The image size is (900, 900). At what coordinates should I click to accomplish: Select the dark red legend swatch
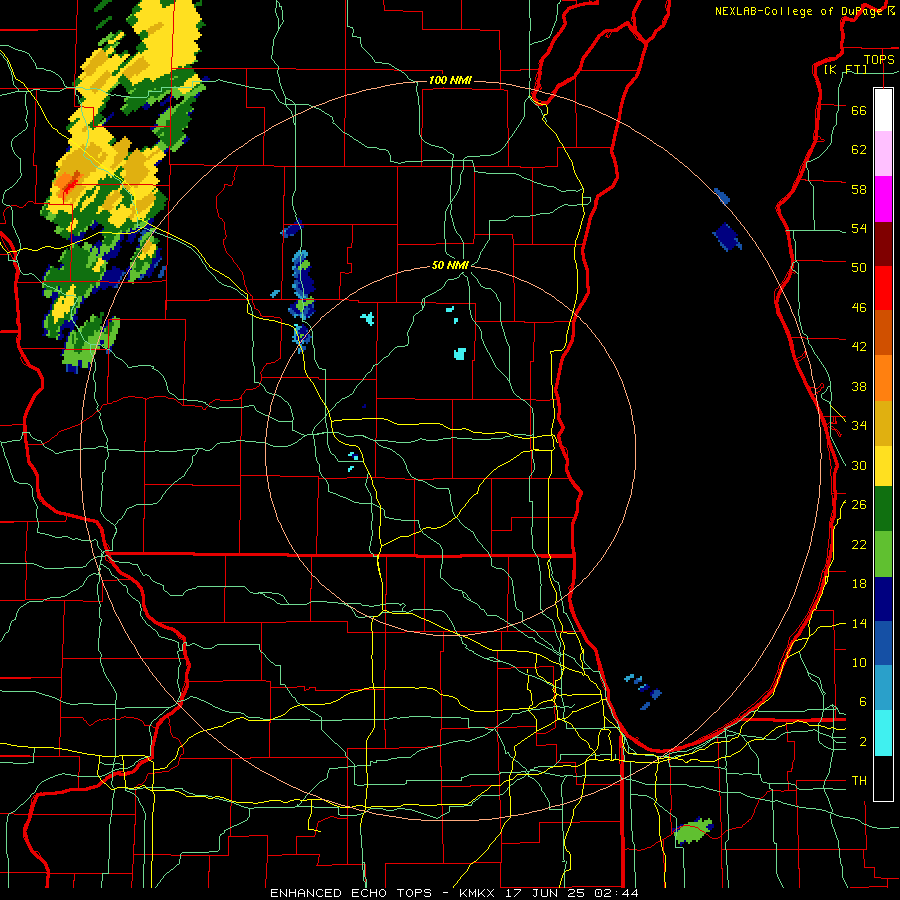(883, 244)
